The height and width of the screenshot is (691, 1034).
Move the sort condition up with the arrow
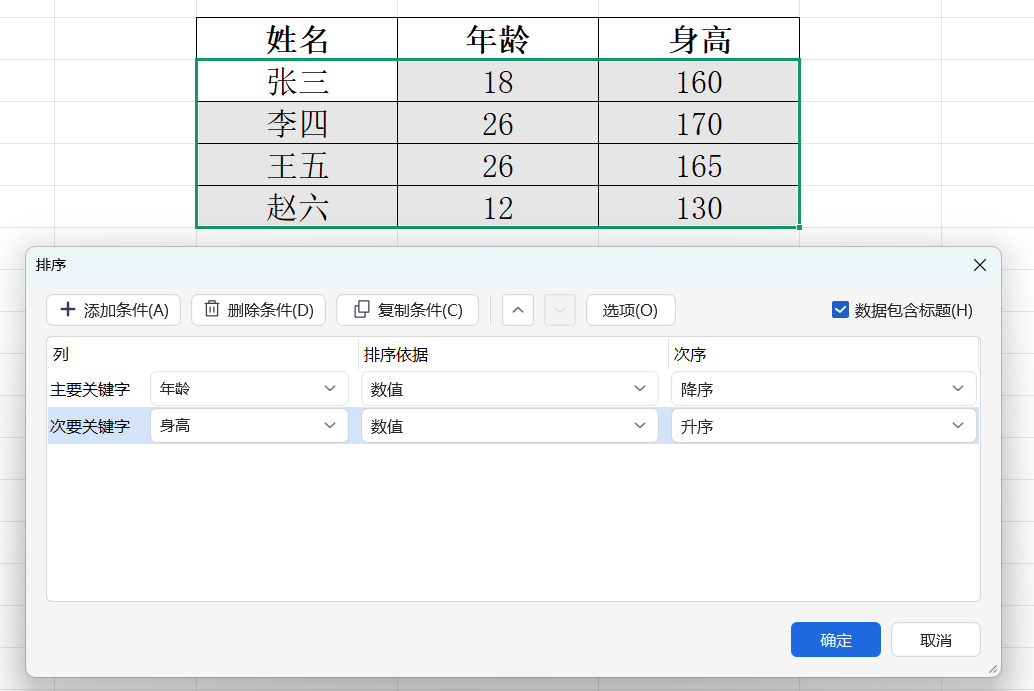tap(517, 310)
